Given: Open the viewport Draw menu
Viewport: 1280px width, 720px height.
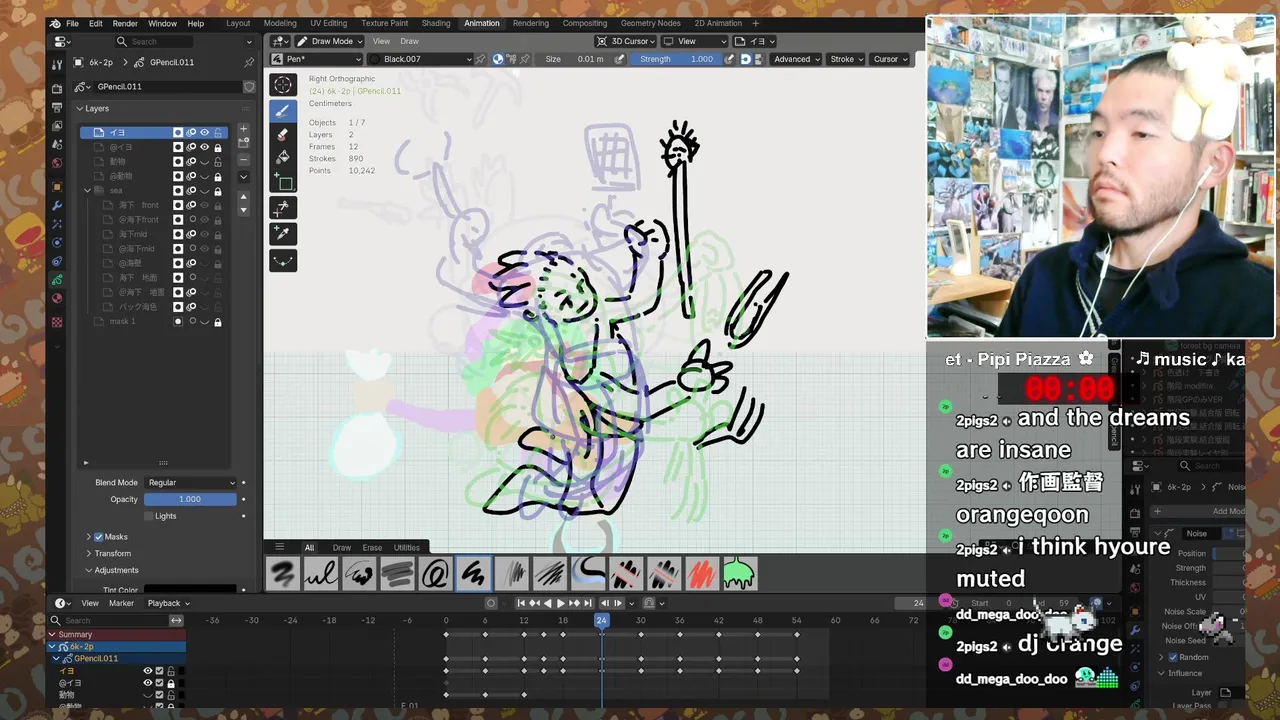Looking at the screenshot, I should [410, 41].
